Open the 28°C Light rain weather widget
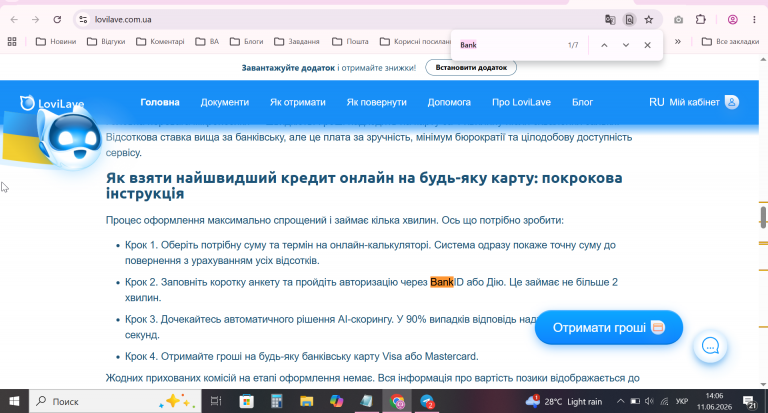 [x=563, y=401]
